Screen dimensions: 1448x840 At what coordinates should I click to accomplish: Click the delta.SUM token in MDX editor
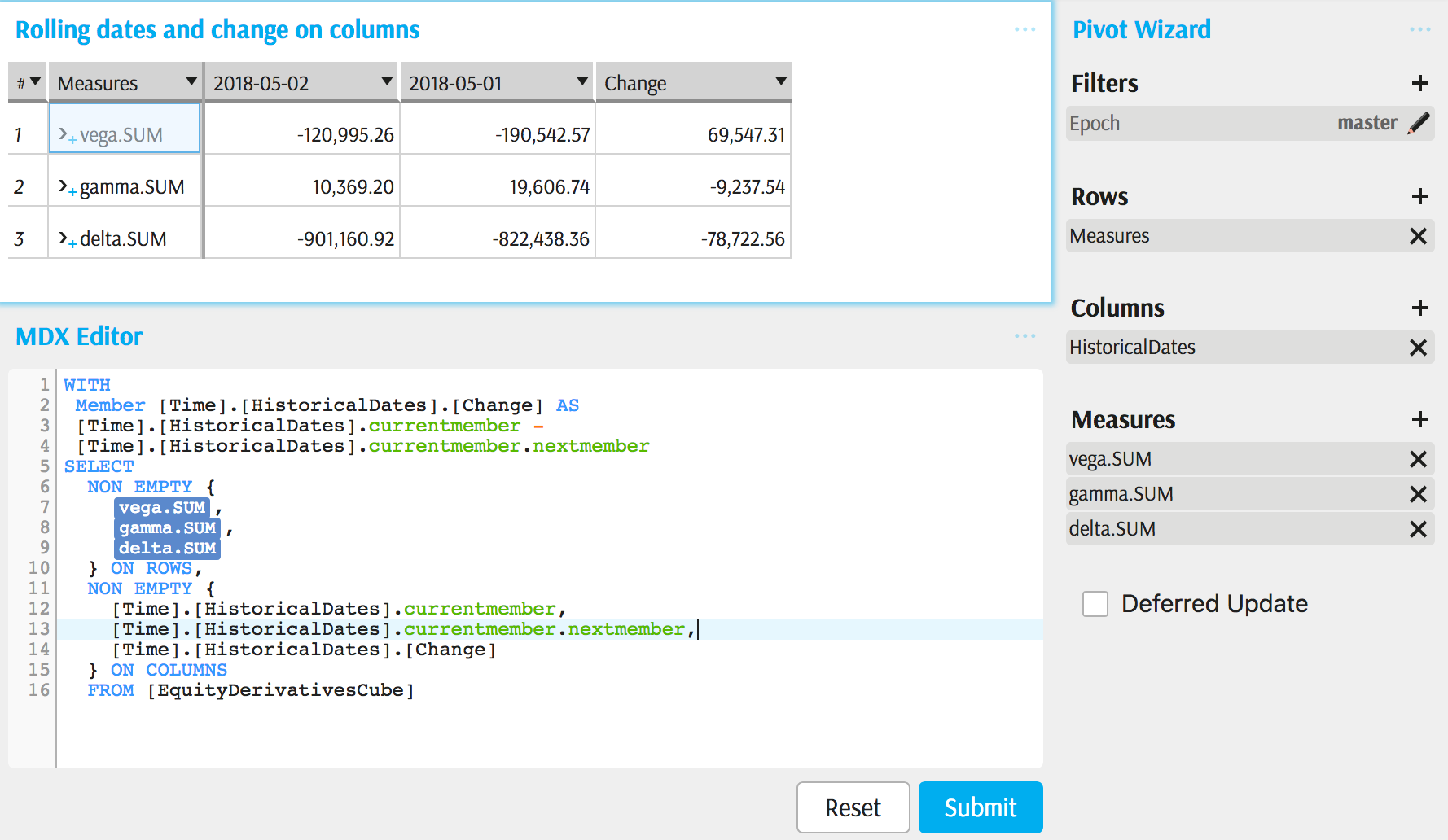click(x=167, y=549)
